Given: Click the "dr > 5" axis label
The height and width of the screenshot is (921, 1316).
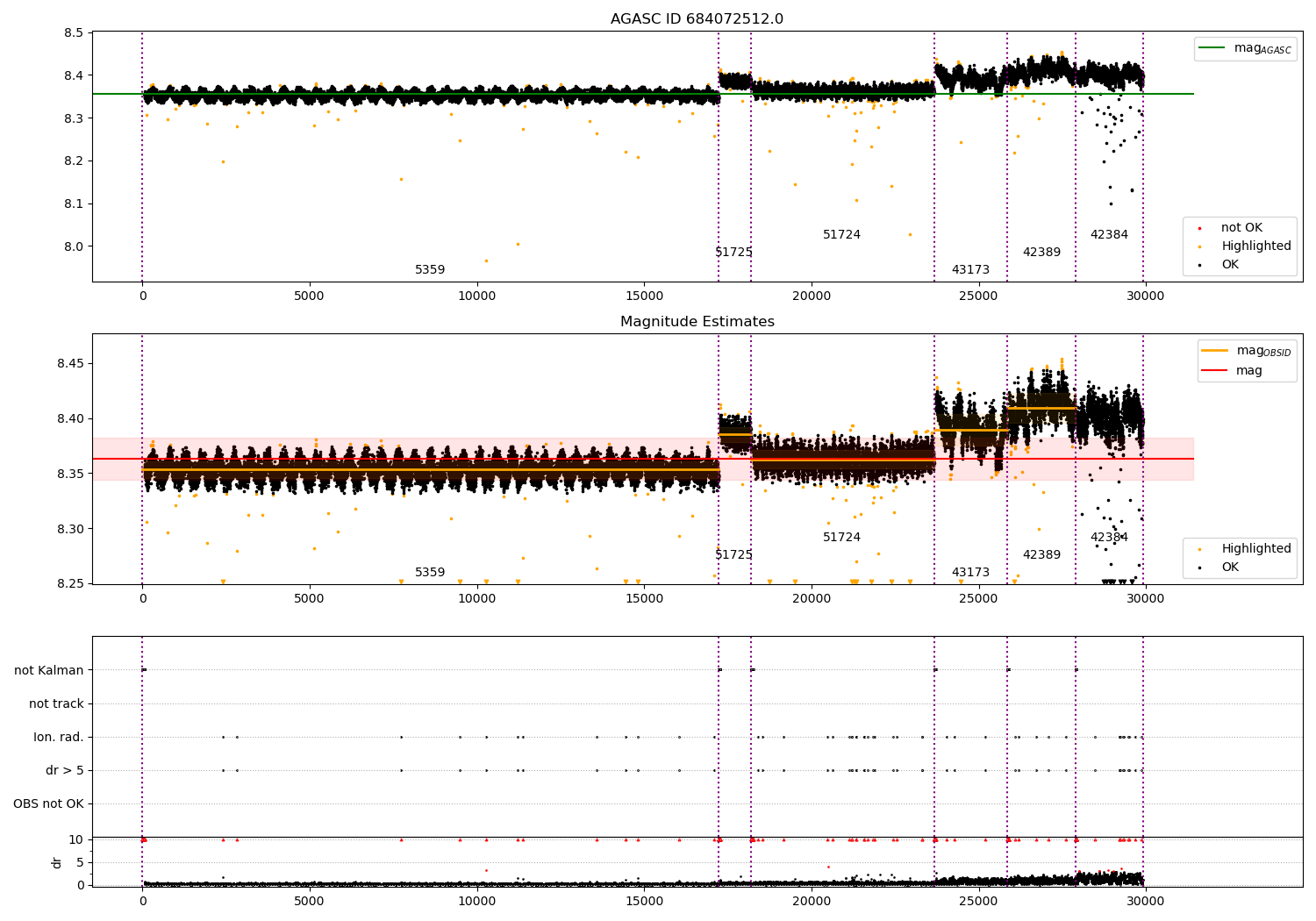Looking at the screenshot, I should 65,770.
